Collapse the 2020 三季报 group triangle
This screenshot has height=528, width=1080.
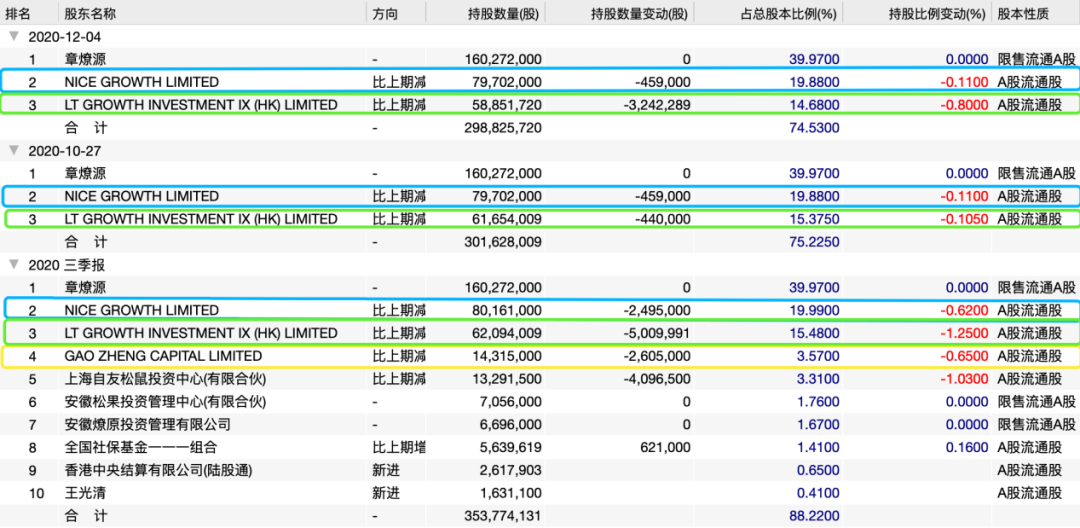coord(13,265)
